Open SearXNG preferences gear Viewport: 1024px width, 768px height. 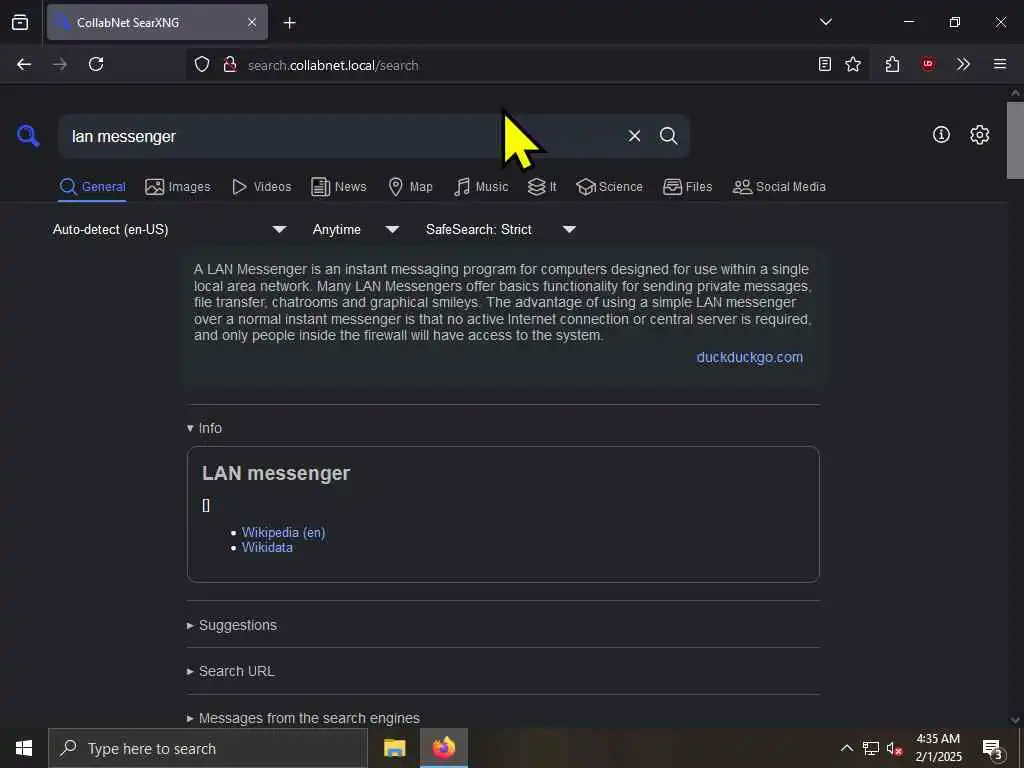coord(980,135)
